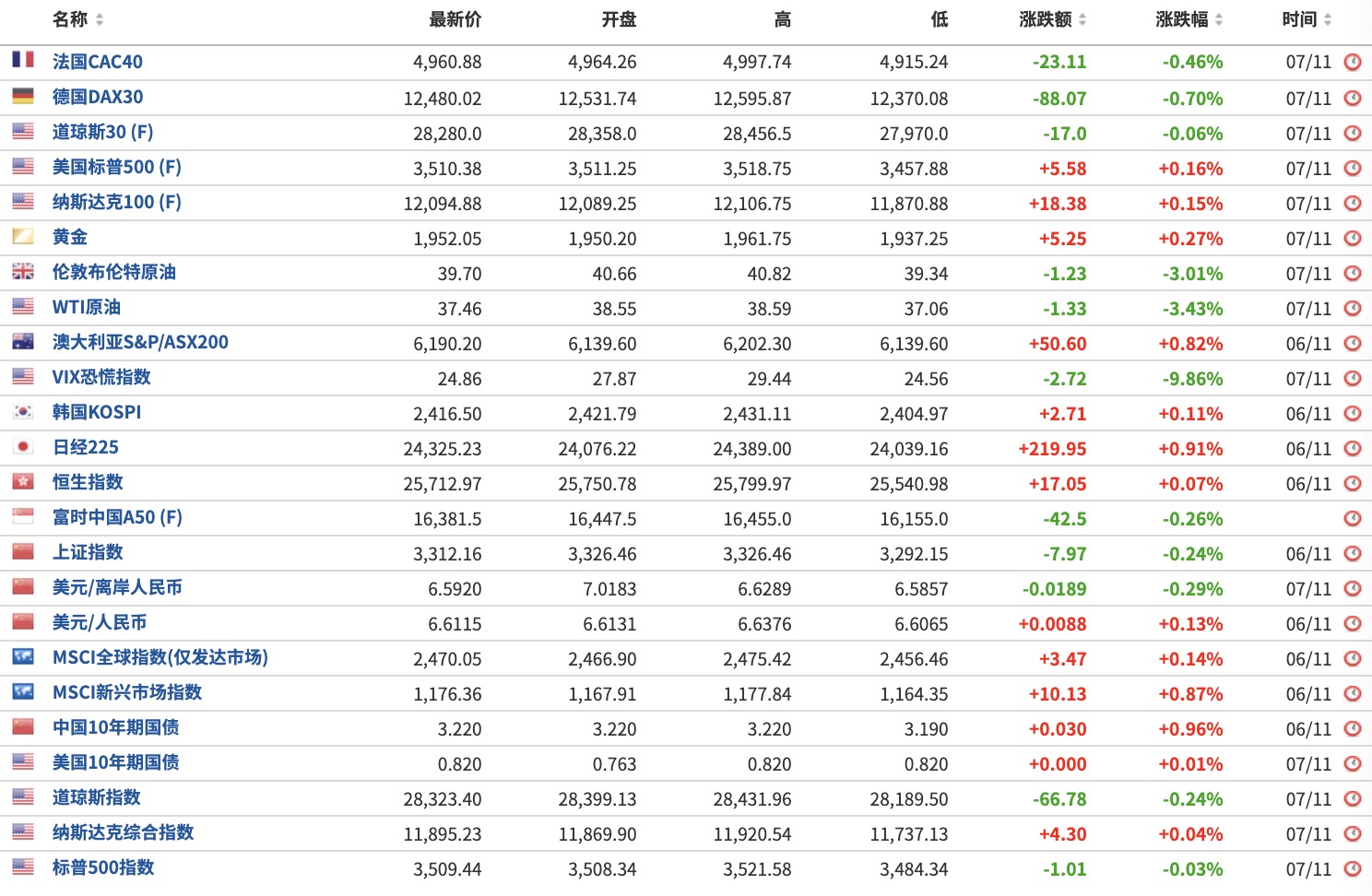
Task: Click the Japanese flag beside 日经225
Action: 23,445
